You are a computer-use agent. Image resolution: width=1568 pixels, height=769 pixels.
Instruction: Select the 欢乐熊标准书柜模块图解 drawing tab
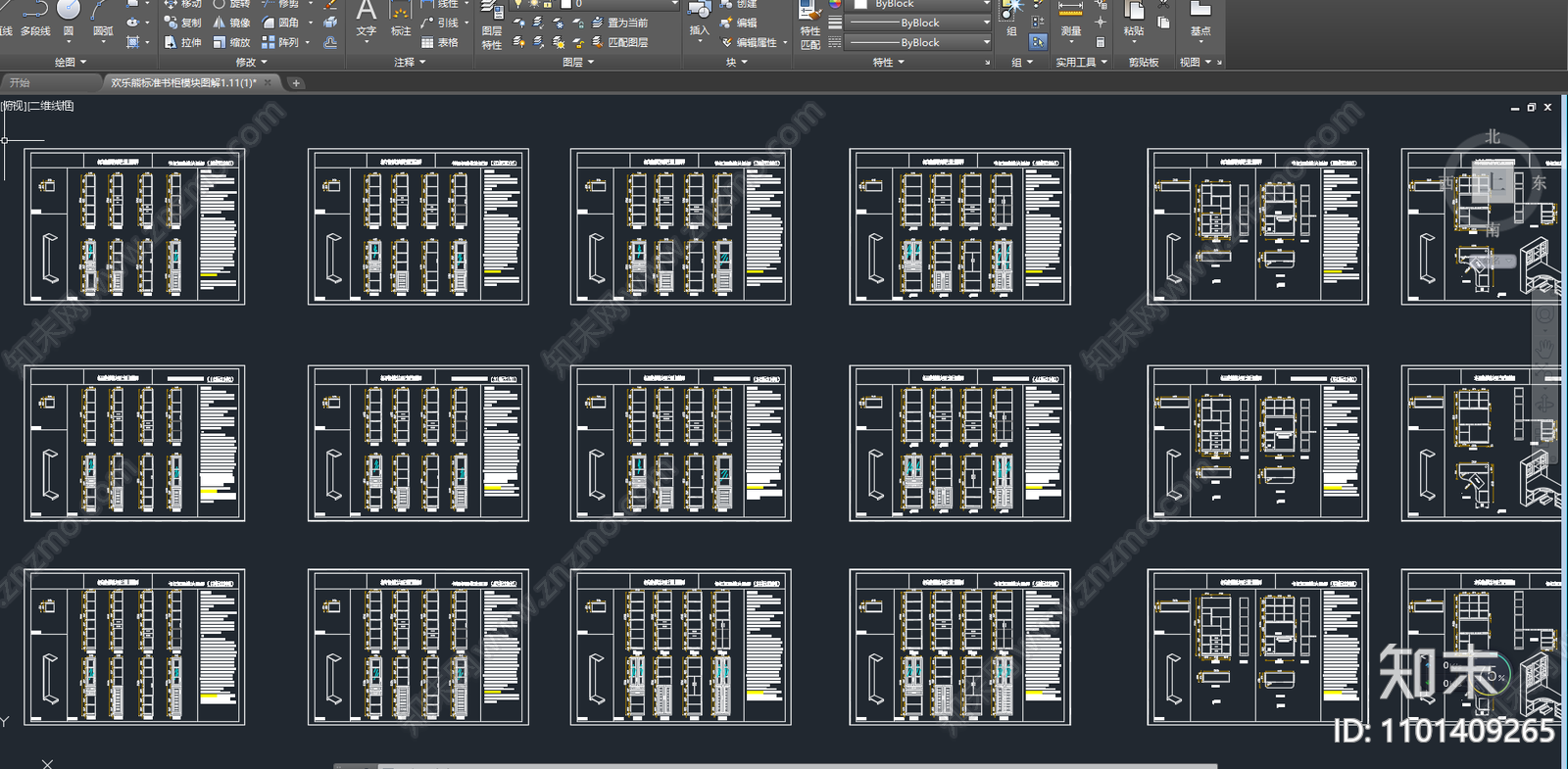tap(182, 83)
